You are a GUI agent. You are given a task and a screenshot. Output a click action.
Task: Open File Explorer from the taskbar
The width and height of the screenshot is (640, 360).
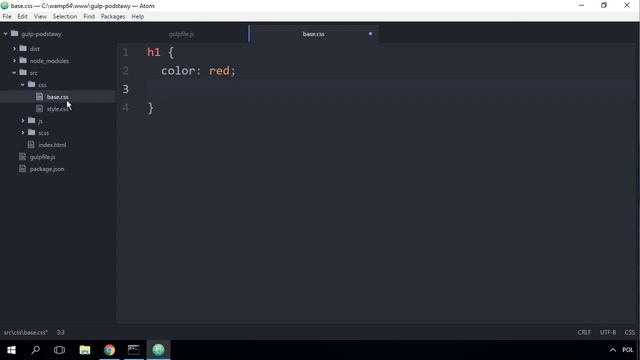coord(84,350)
